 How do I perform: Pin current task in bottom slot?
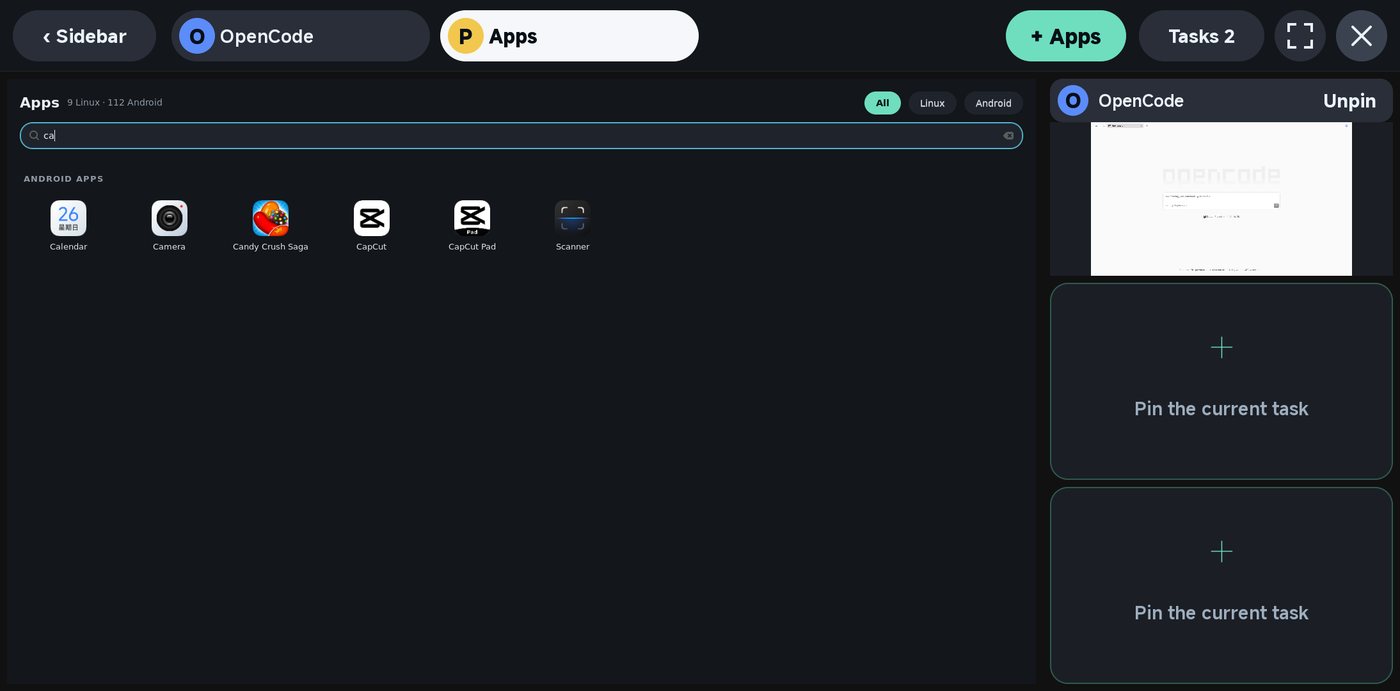pos(1221,585)
